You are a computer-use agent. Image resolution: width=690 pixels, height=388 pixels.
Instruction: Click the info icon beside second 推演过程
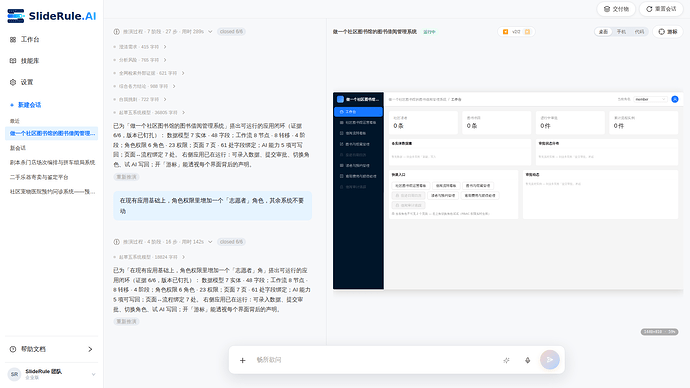pyautogui.click(x=117, y=242)
